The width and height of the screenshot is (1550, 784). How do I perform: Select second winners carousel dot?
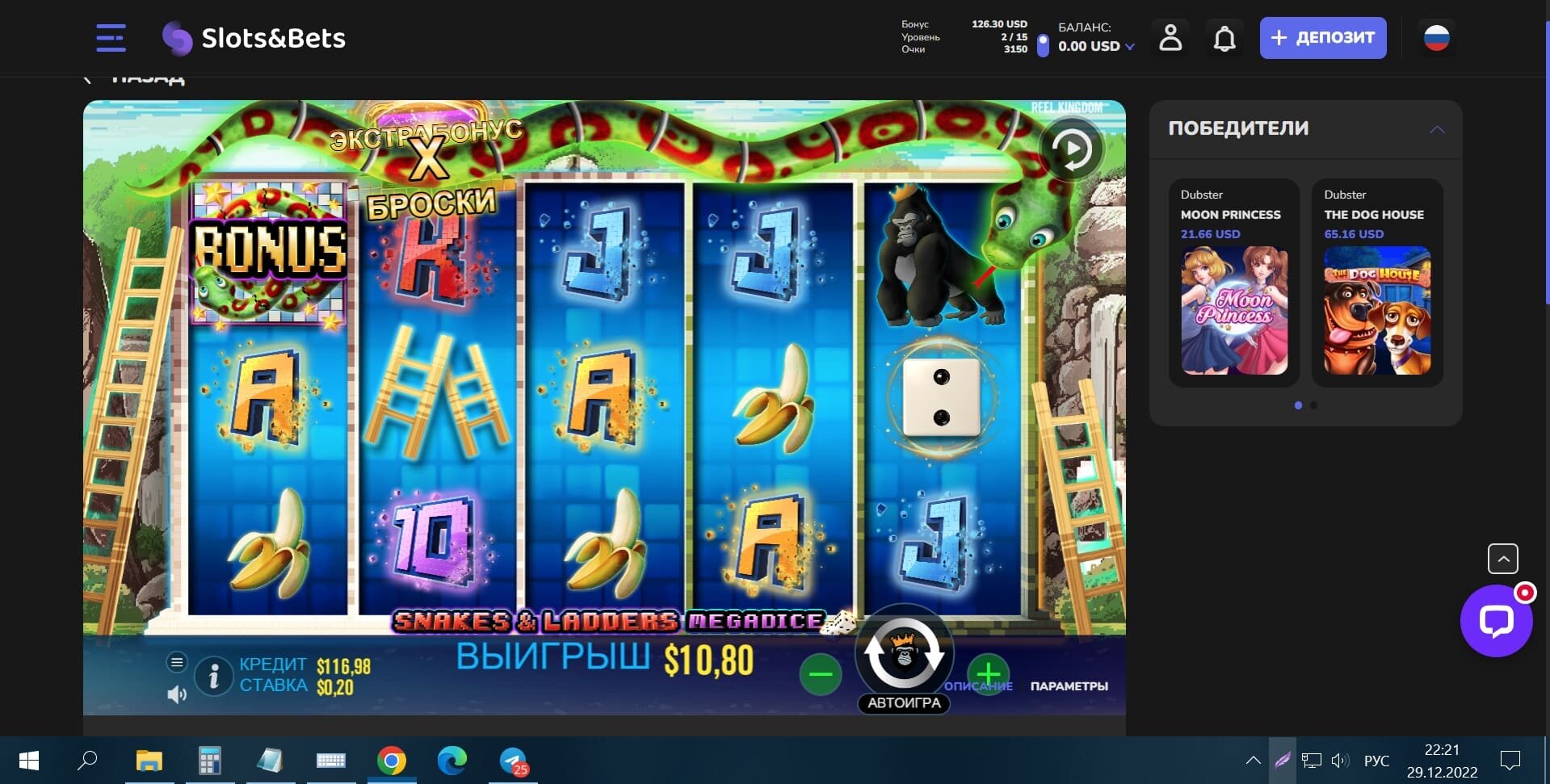(1313, 405)
